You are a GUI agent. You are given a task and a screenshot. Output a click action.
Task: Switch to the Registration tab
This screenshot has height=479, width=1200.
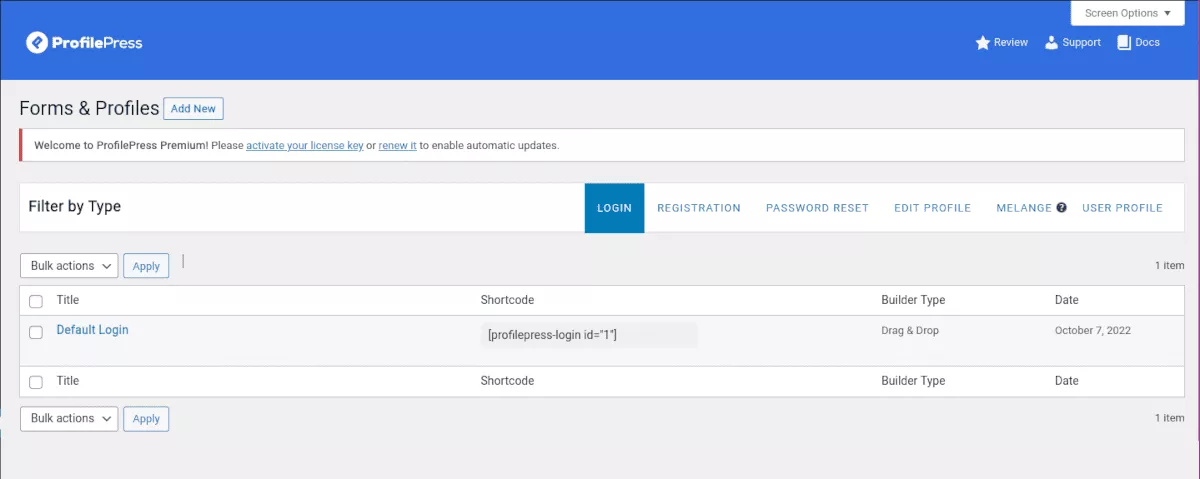[x=699, y=208]
